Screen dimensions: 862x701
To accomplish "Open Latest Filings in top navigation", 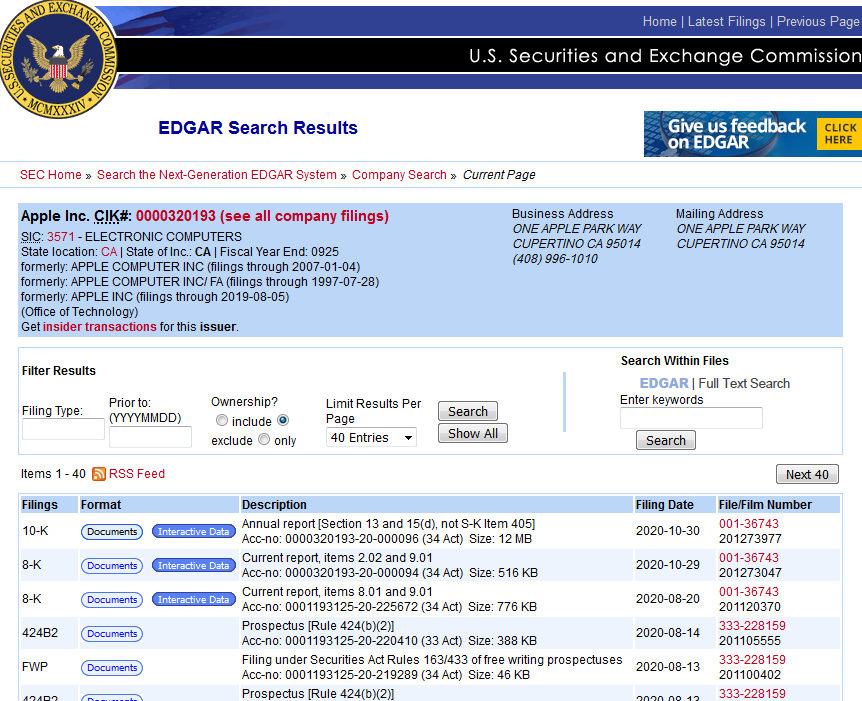I will (726, 21).
